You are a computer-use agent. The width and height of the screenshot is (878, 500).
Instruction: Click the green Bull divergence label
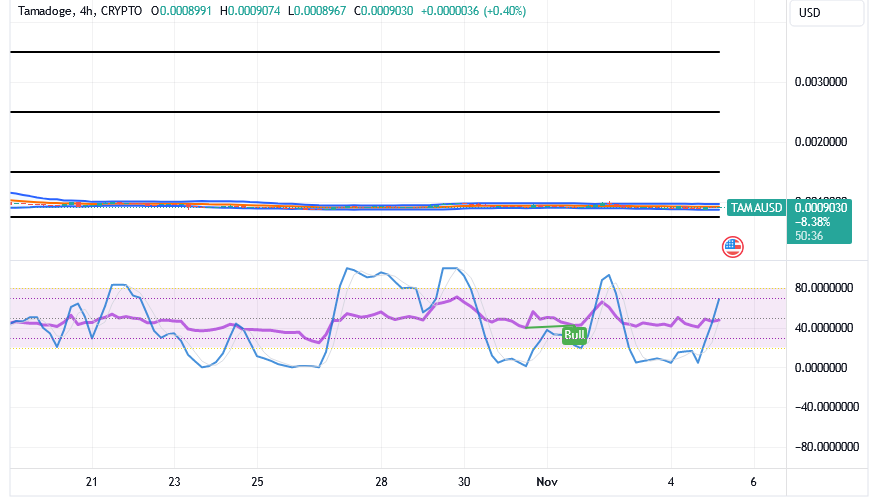(574, 335)
